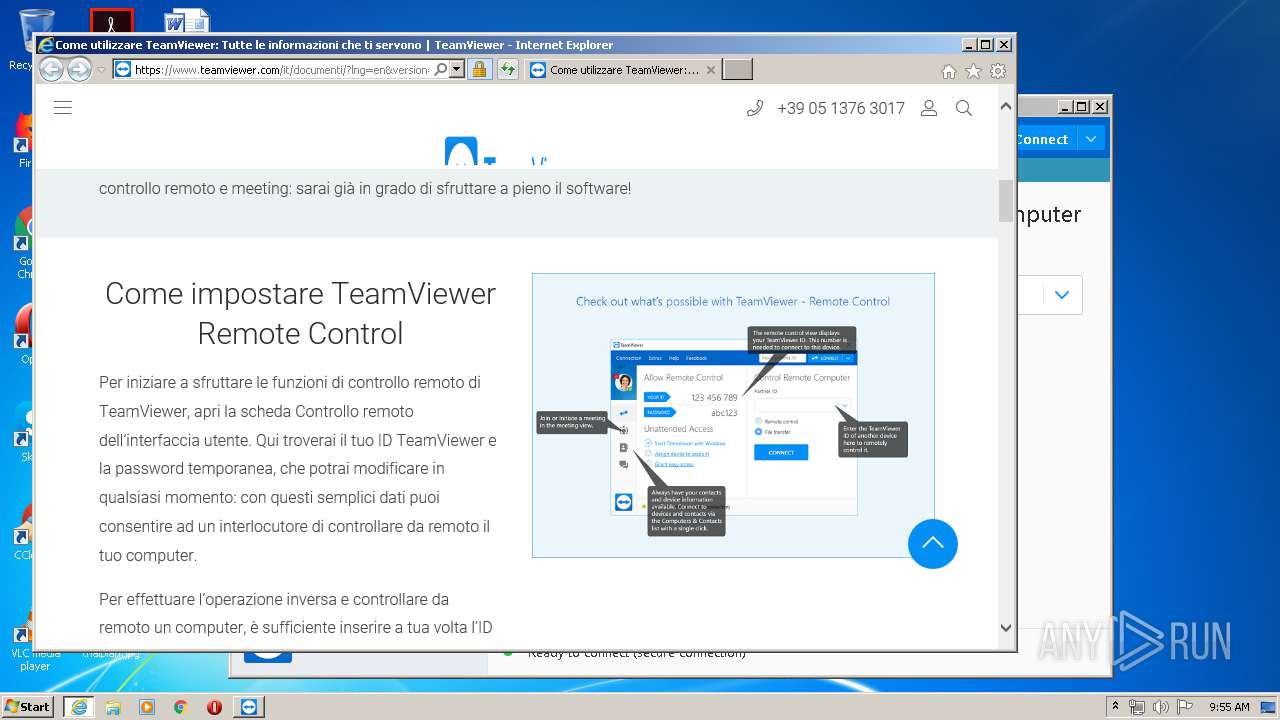Click the network tray icon
This screenshot has width=1280, height=720.
tap(1137, 707)
